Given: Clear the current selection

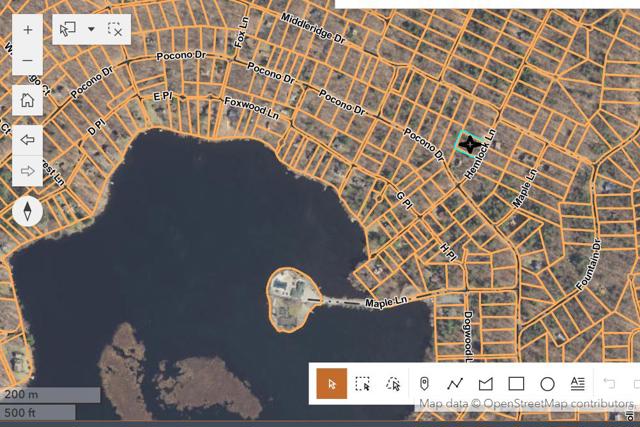Looking at the screenshot, I should 115,29.
